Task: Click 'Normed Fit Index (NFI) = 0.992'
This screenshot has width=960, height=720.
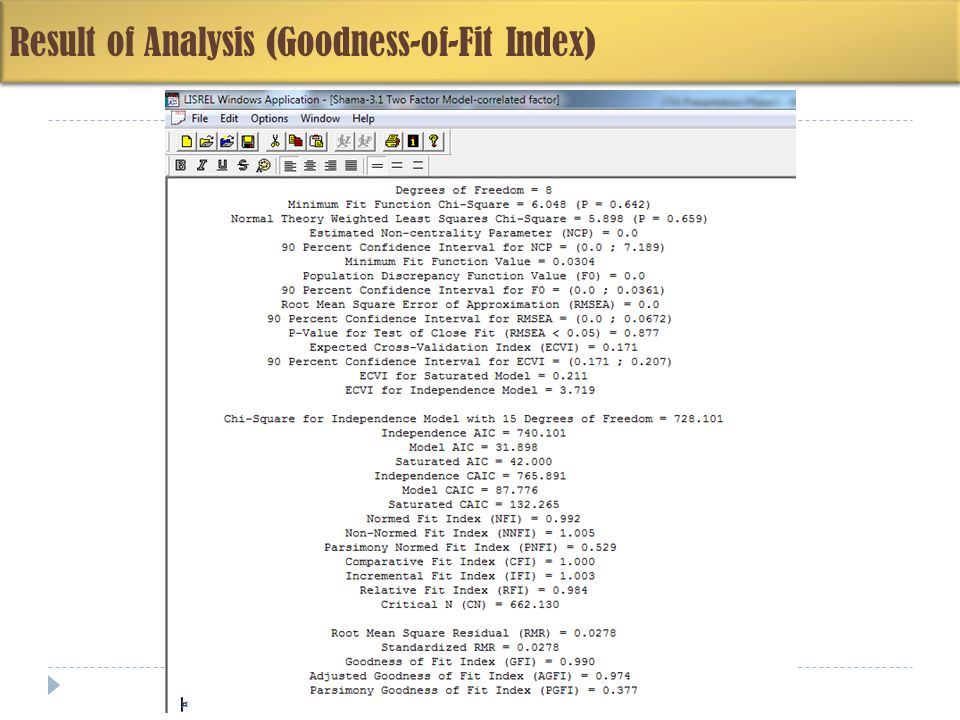Action: (x=473, y=519)
